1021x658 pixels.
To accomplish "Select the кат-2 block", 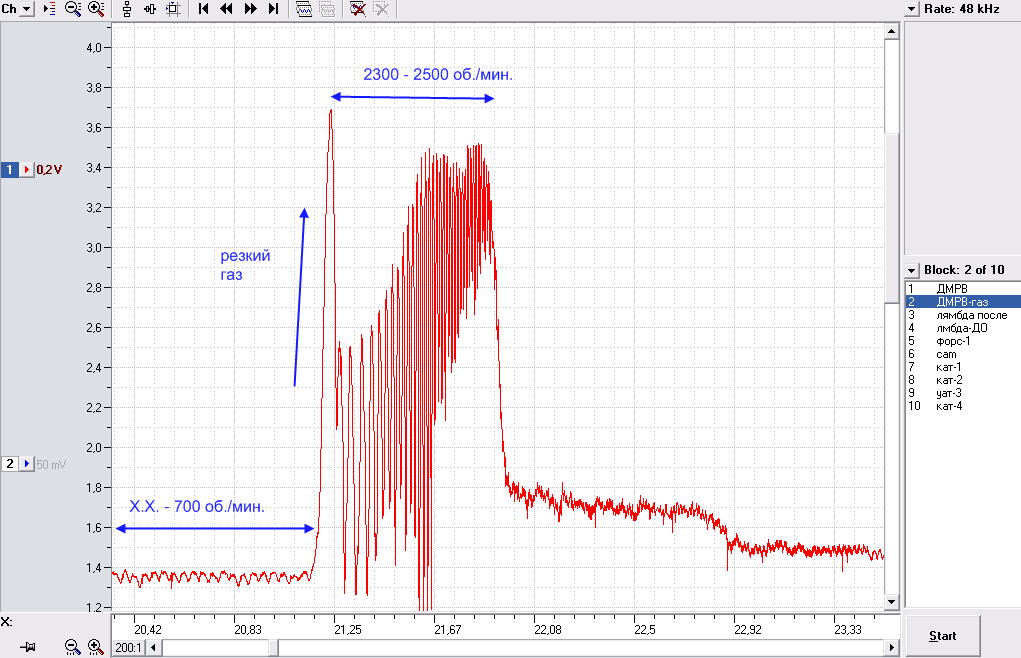I will [x=962, y=380].
